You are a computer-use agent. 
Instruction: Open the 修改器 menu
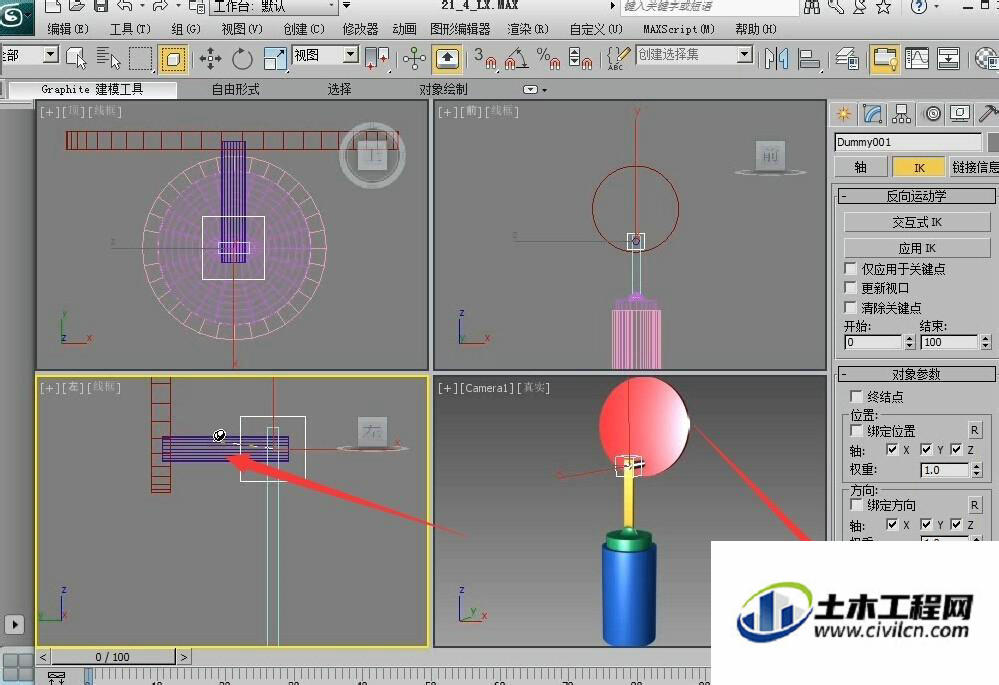pos(360,29)
